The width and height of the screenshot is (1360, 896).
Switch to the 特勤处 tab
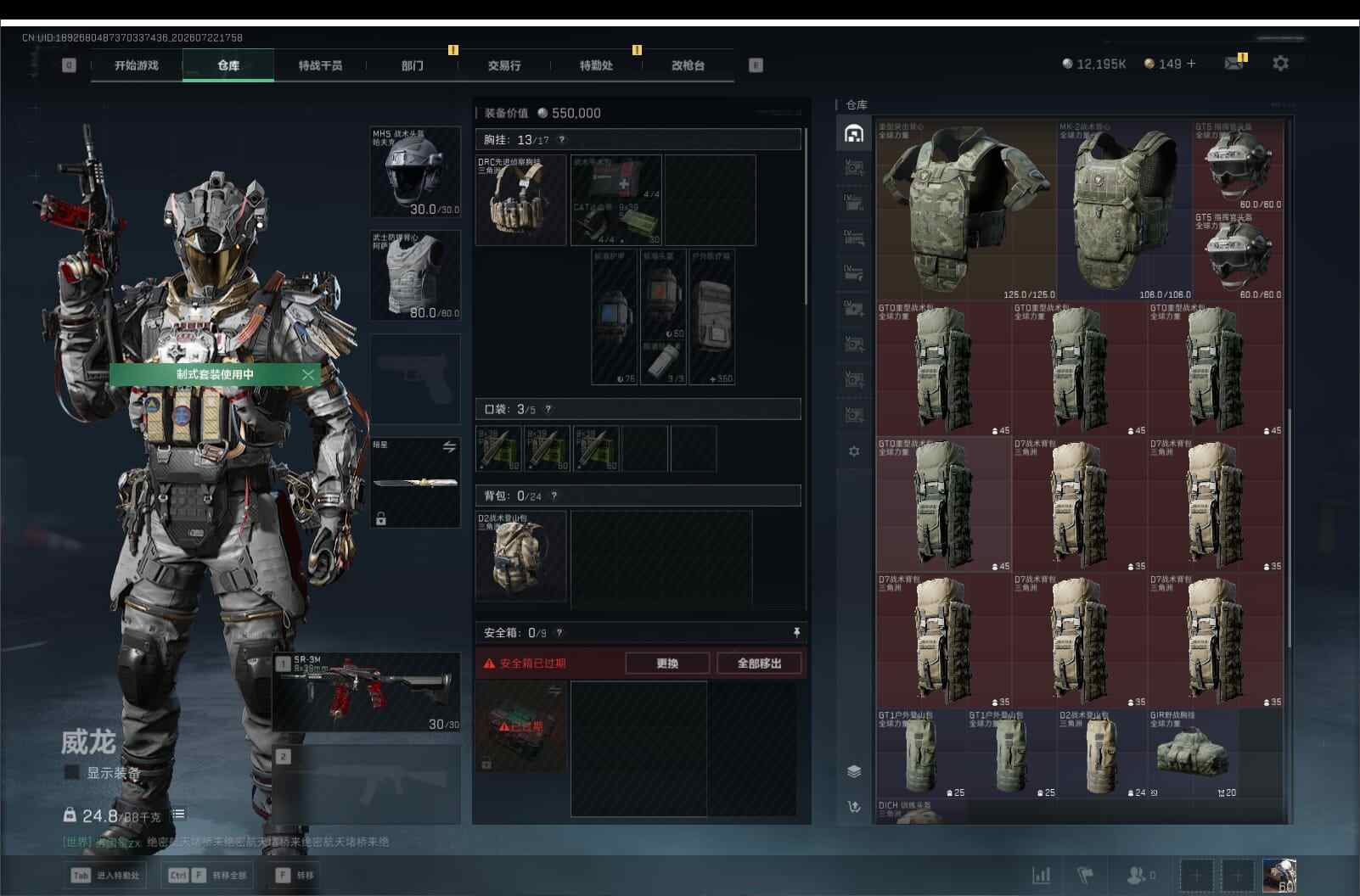[596, 65]
